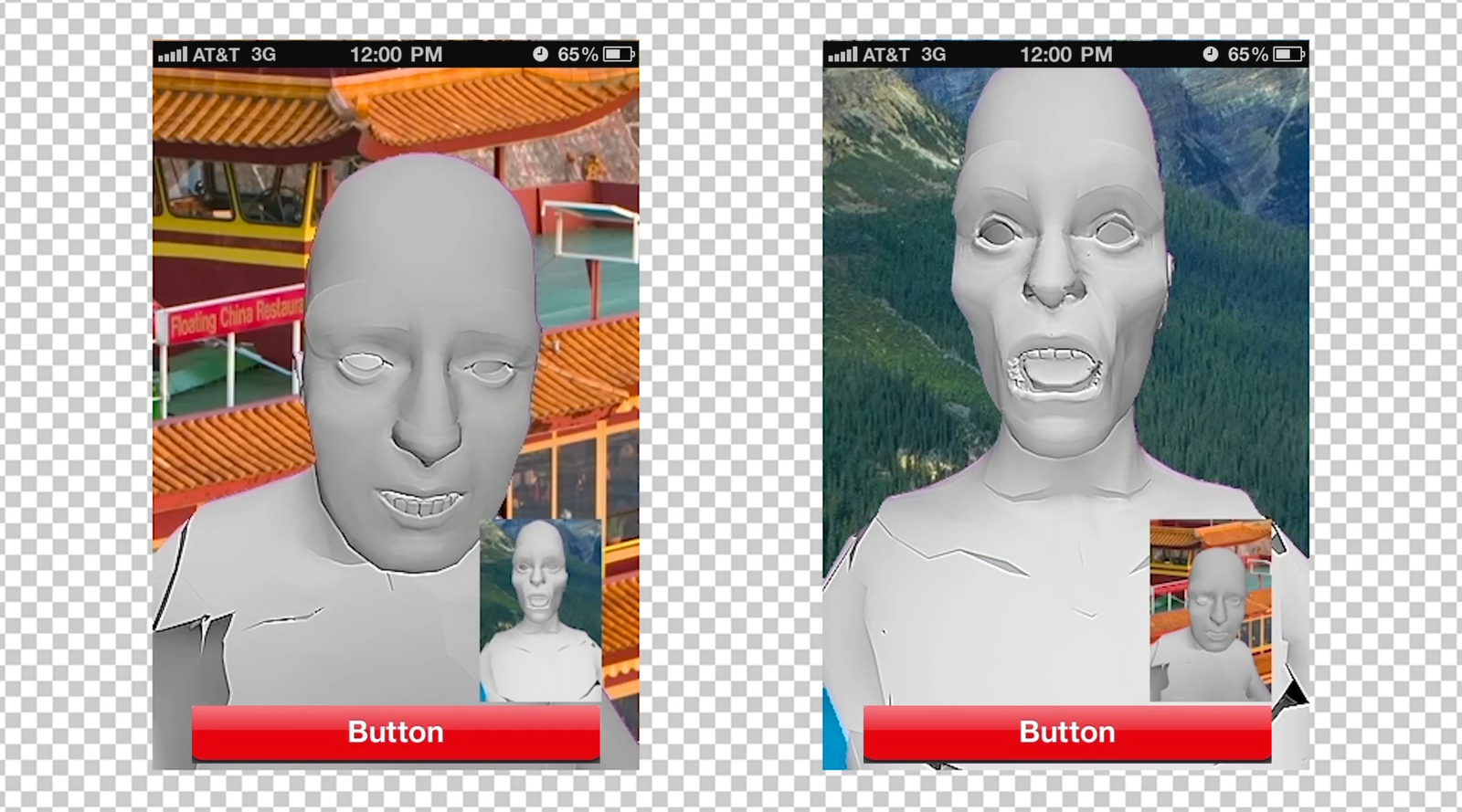Click the clock icon in right phone status bar
Viewport: 1462px width, 812px height.
click(x=1210, y=55)
